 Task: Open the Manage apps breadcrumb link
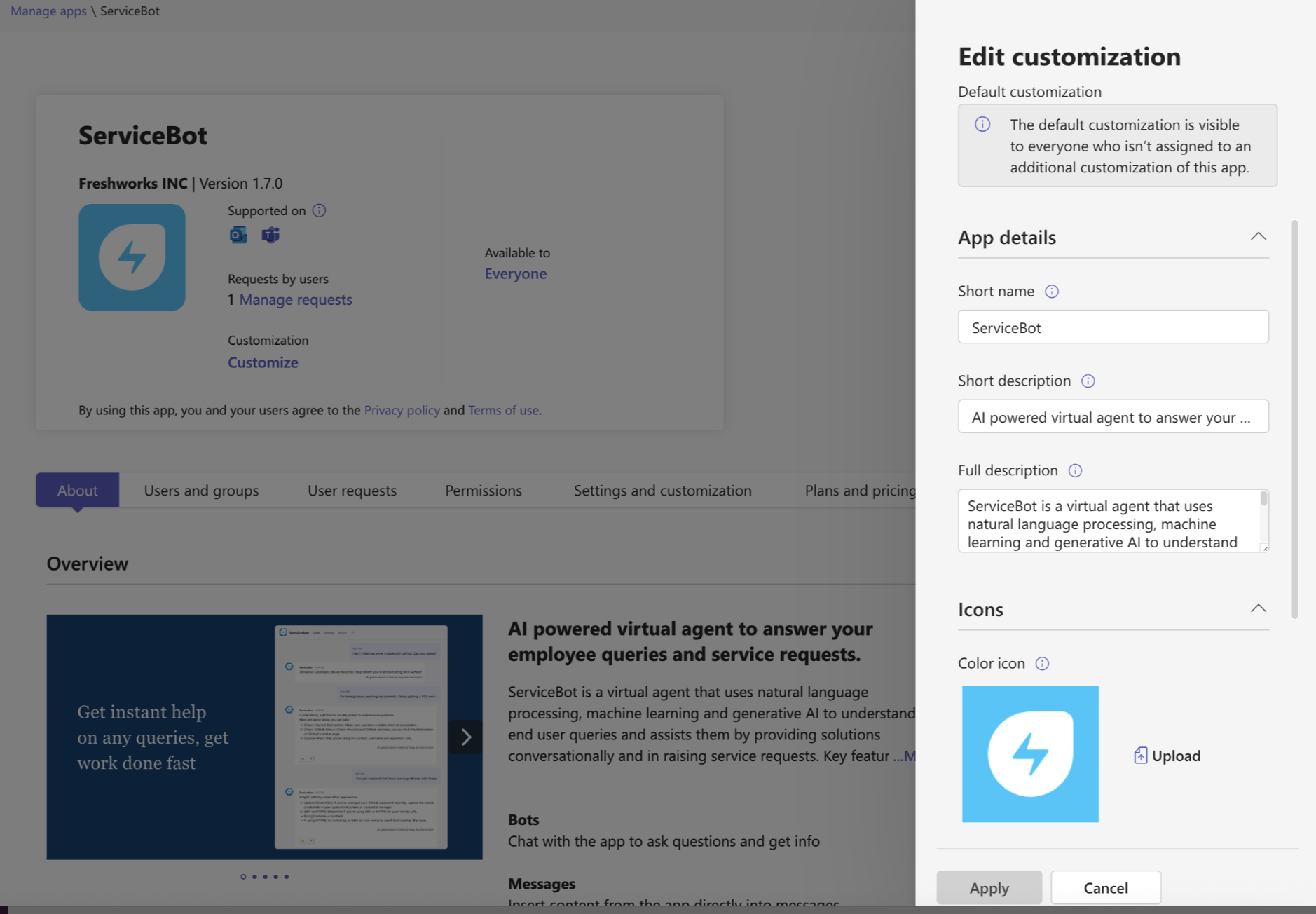48,11
